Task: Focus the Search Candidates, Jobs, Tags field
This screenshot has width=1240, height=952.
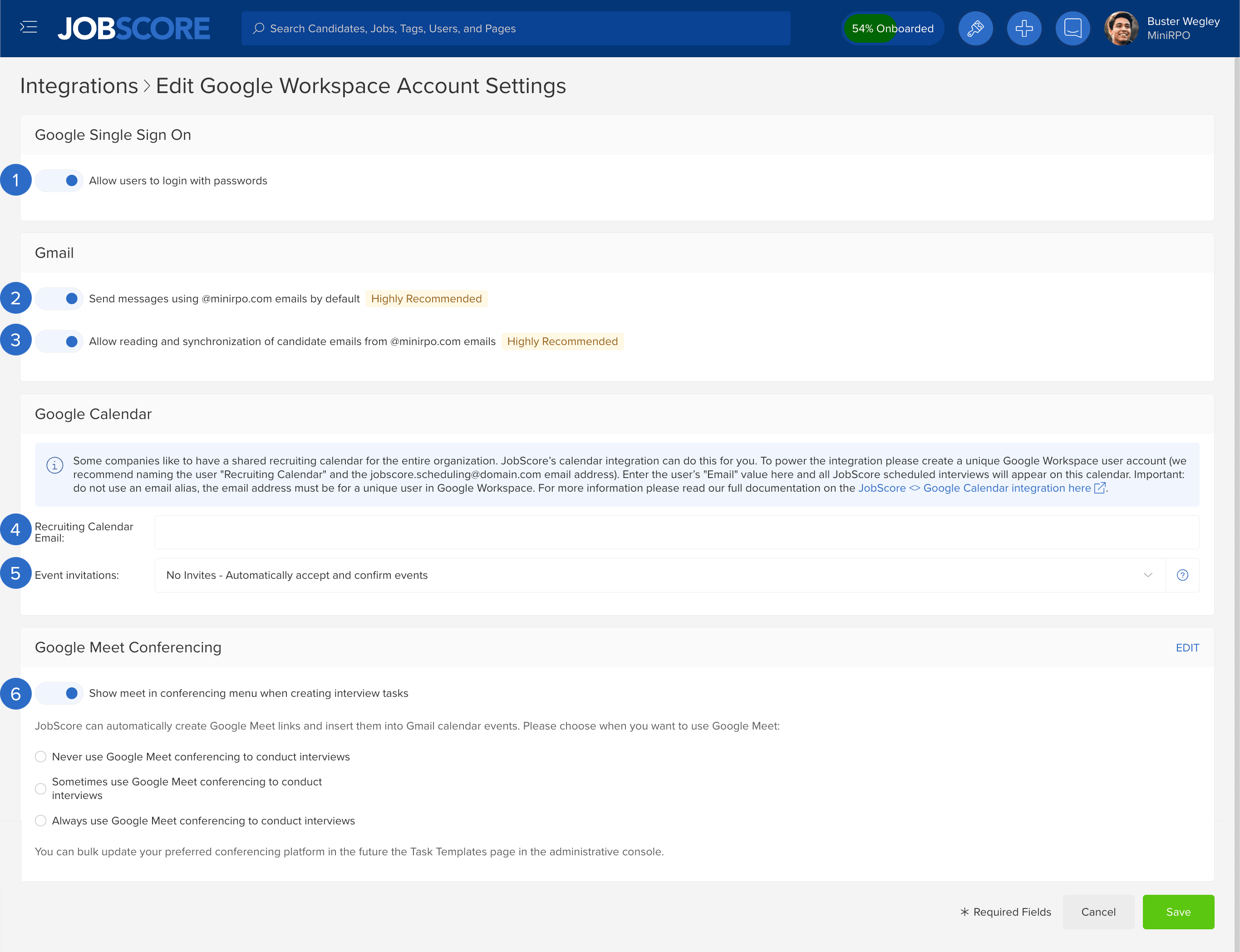Action: [x=516, y=28]
